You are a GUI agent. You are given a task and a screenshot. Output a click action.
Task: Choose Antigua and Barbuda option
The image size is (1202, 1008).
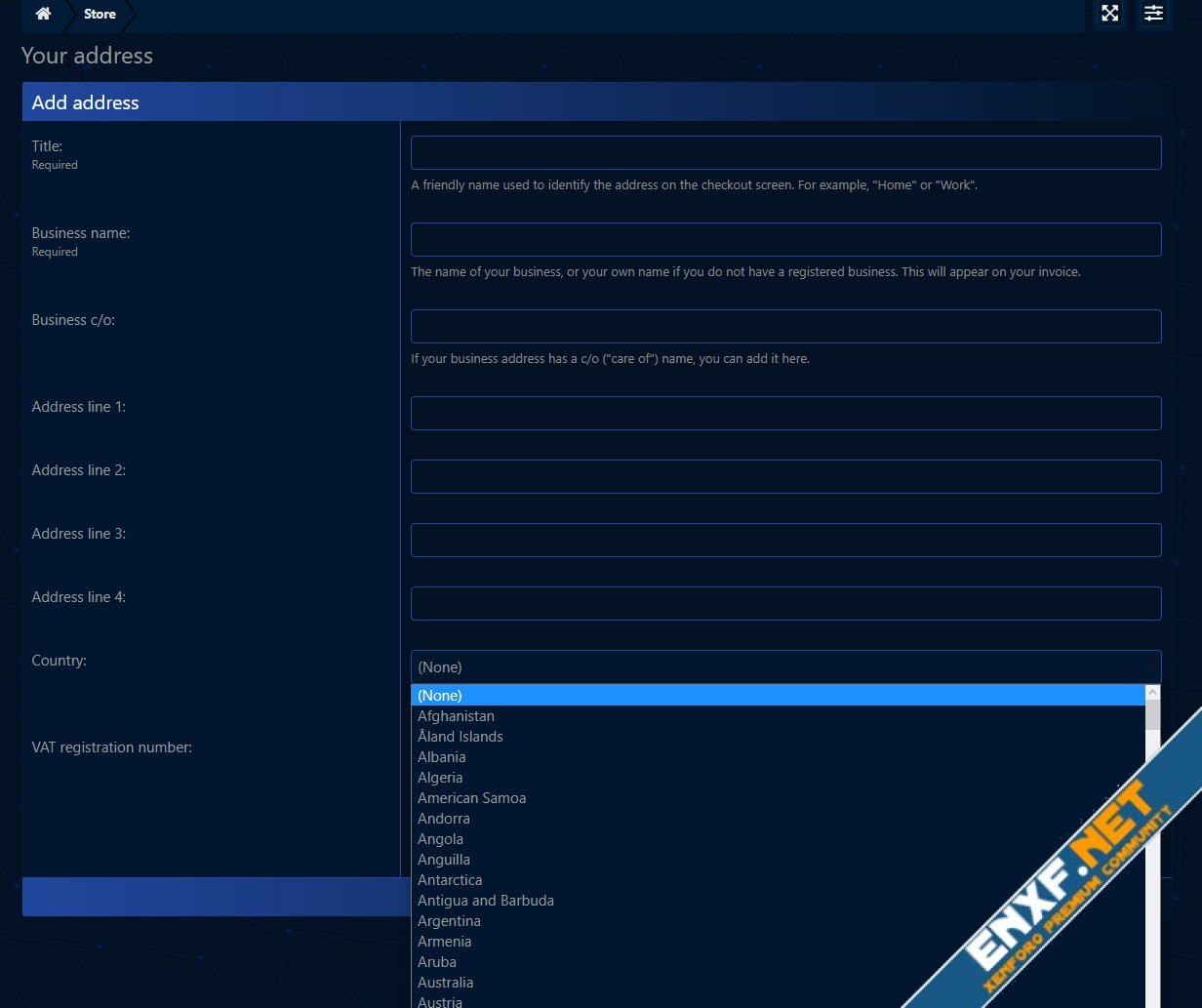pos(486,901)
